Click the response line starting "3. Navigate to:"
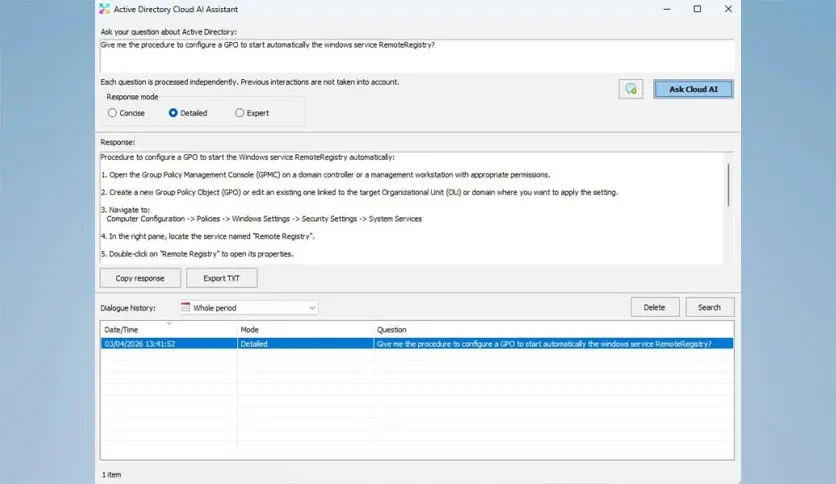The width and height of the screenshot is (836, 484). pos(125,210)
